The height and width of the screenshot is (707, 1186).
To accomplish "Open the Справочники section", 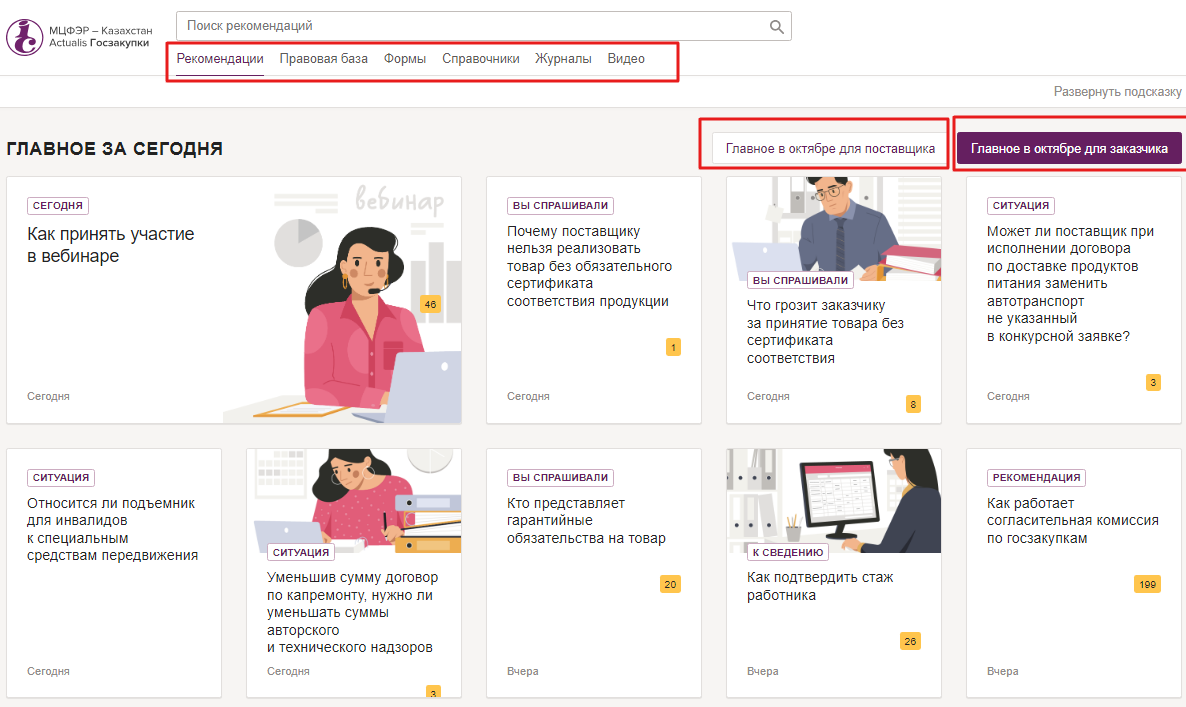I will coord(483,59).
